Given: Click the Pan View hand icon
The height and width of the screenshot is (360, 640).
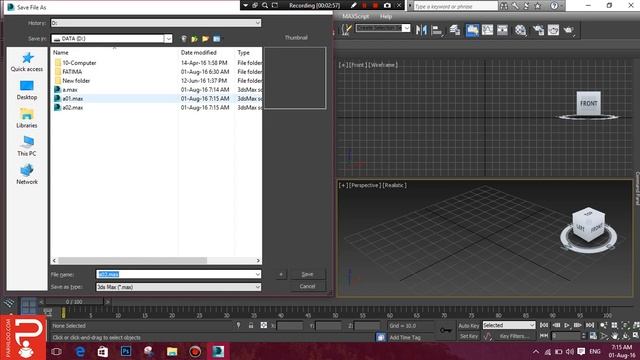Looking at the screenshot, I should tap(614, 336).
